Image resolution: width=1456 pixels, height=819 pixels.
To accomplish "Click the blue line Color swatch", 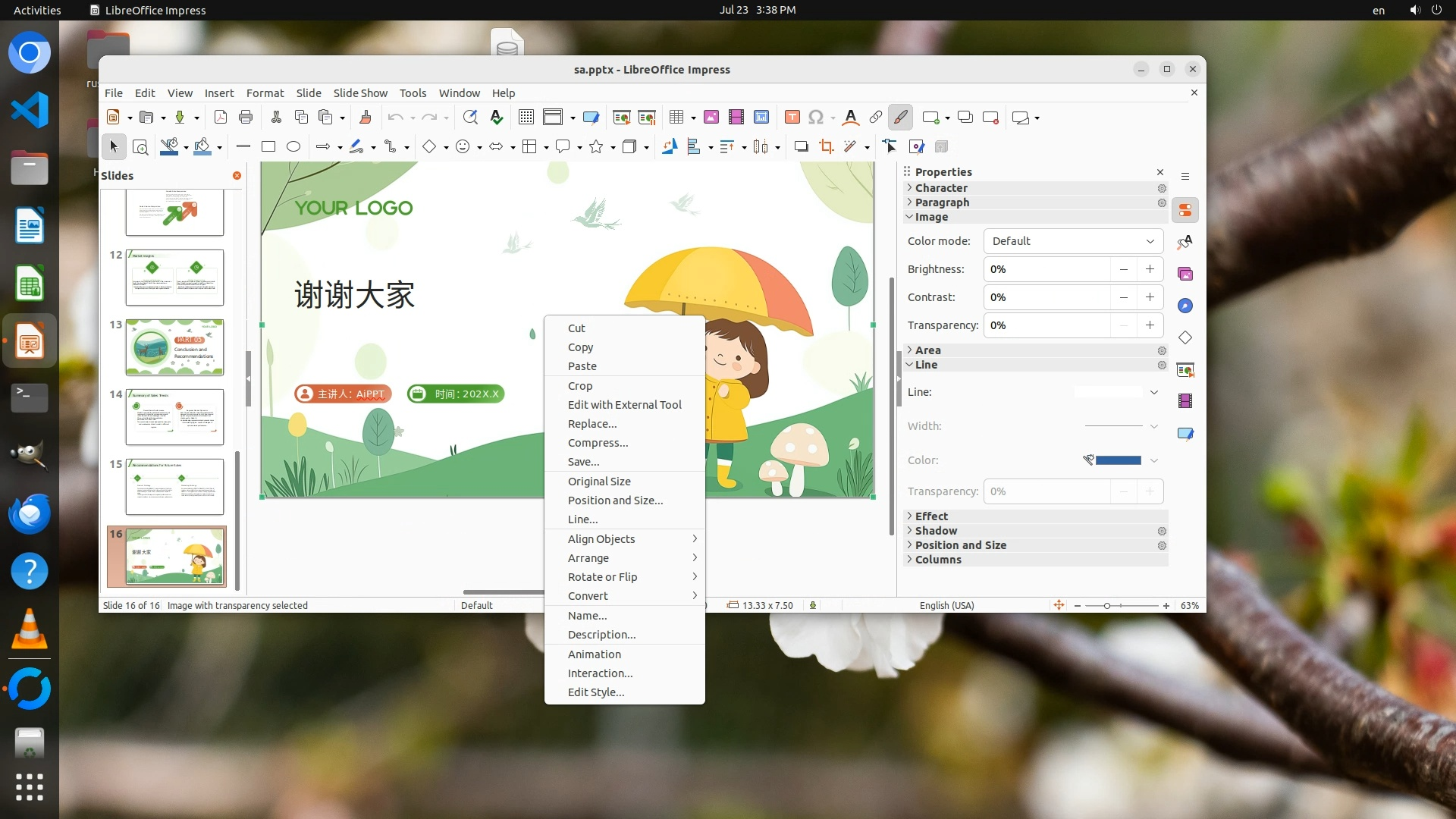I will pos(1118,460).
